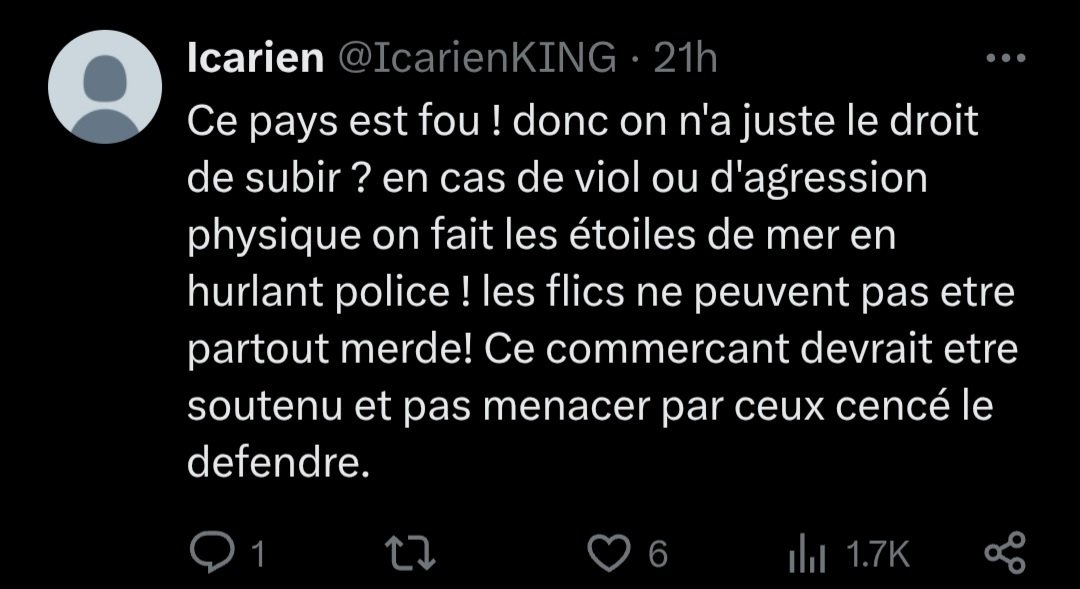Share the tweet via the share icon
Image resolution: width=1080 pixels, height=589 pixels.
(1006, 553)
